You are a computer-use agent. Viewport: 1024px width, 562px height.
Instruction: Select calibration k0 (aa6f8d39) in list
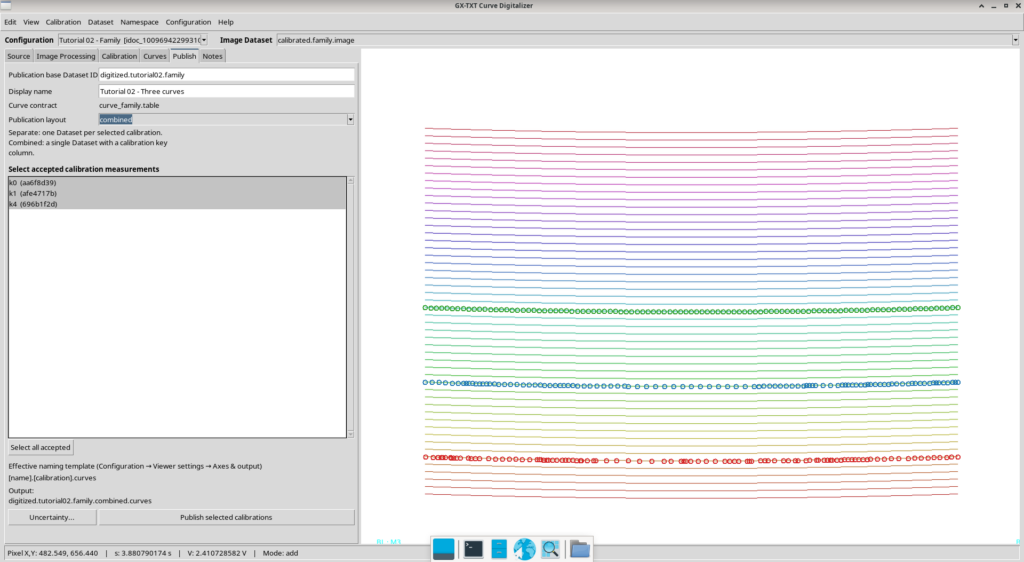177,183
